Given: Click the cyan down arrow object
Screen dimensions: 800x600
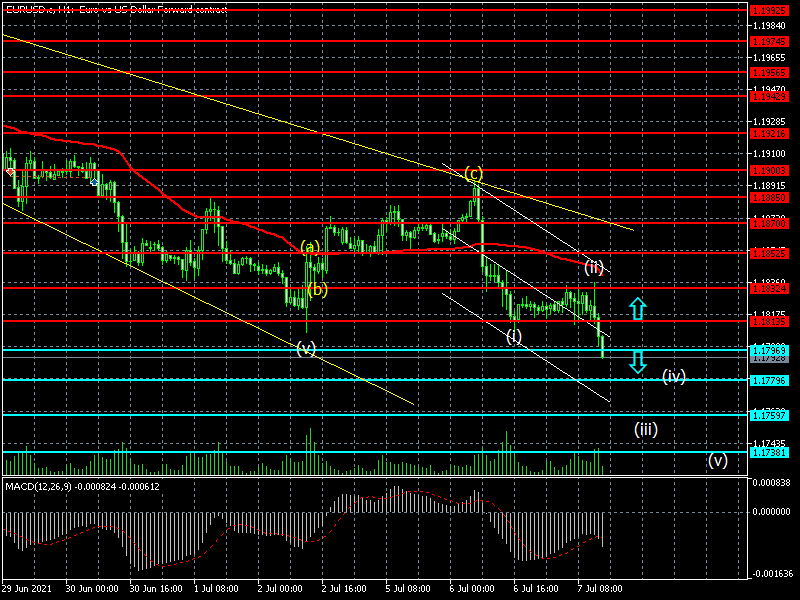Looking at the screenshot, I should [638, 362].
